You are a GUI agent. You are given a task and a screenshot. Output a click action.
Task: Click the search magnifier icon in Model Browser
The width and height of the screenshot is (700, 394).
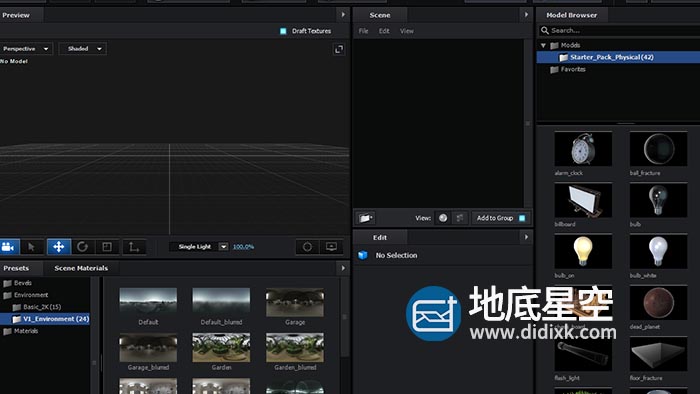[545, 30]
